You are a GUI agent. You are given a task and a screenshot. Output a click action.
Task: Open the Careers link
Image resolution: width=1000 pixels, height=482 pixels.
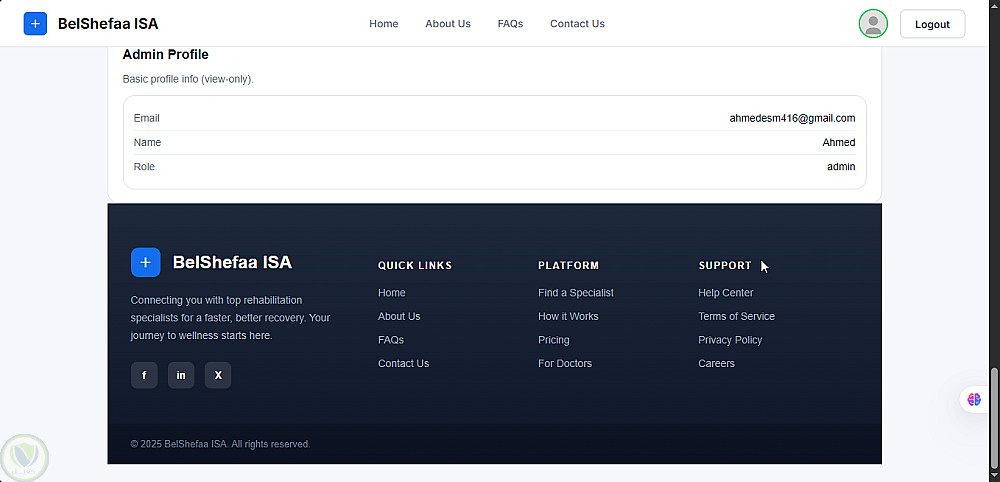point(716,363)
